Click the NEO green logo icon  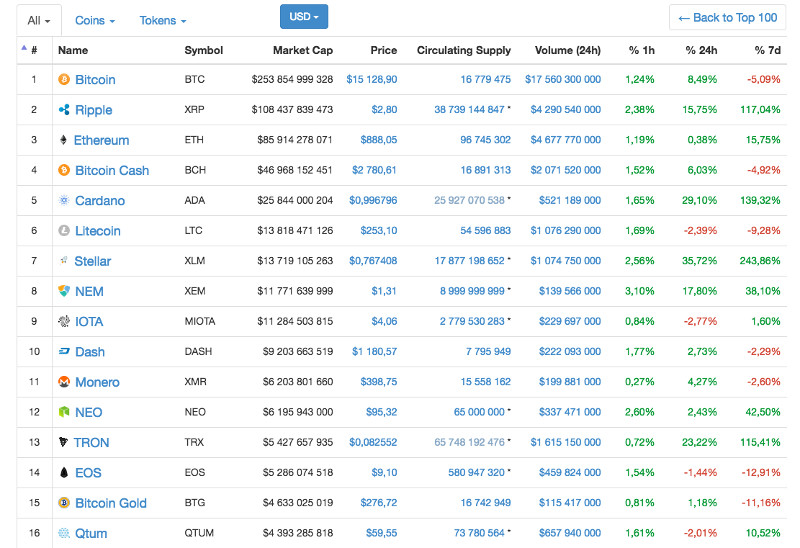pos(64,412)
